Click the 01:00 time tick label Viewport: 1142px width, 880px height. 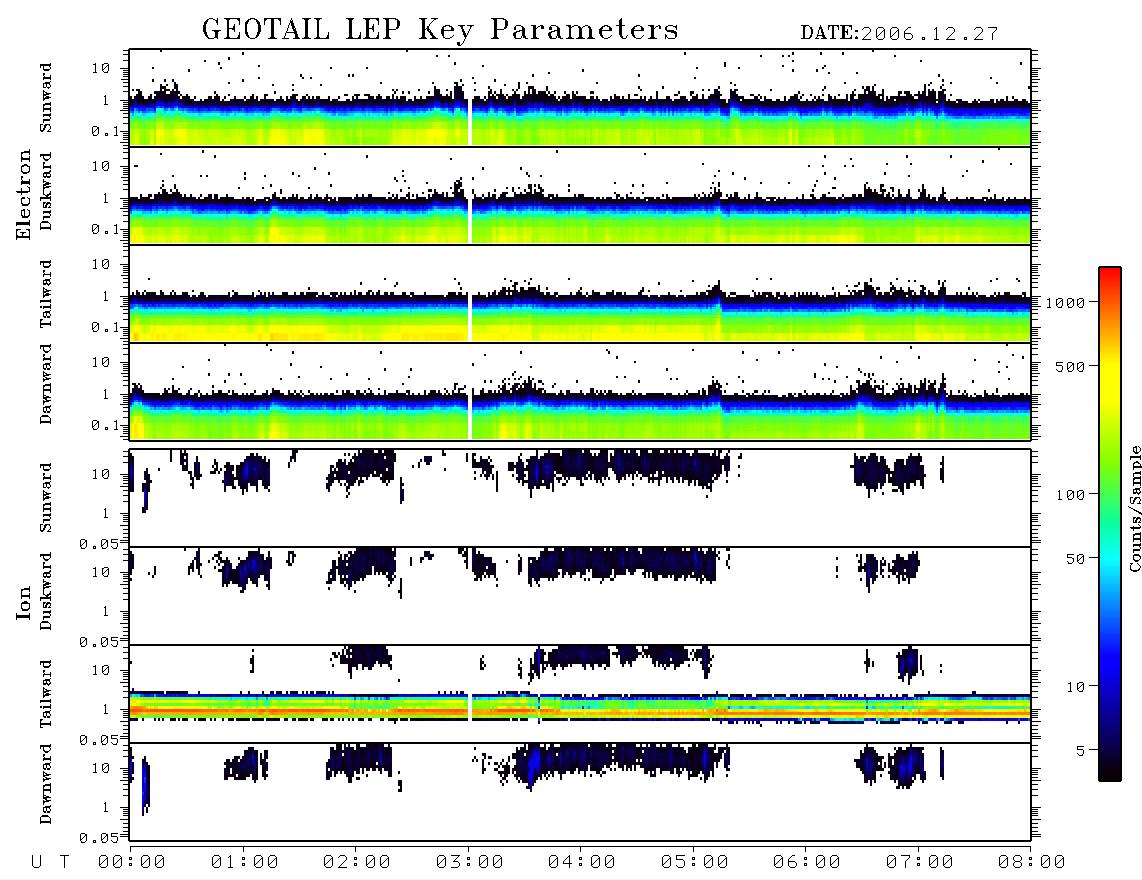click(x=245, y=863)
